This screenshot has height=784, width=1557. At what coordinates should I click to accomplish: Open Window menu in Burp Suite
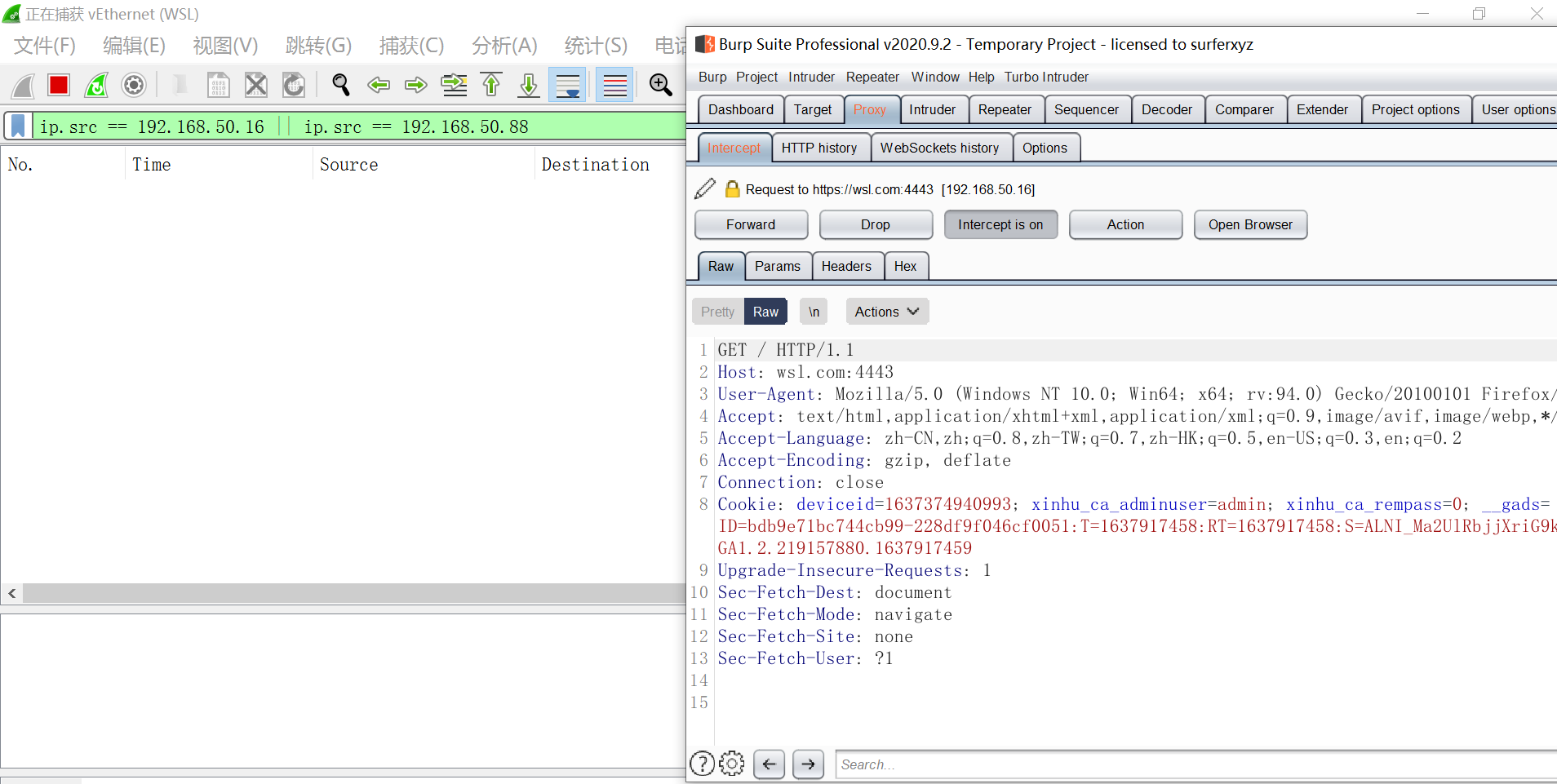(x=935, y=77)
